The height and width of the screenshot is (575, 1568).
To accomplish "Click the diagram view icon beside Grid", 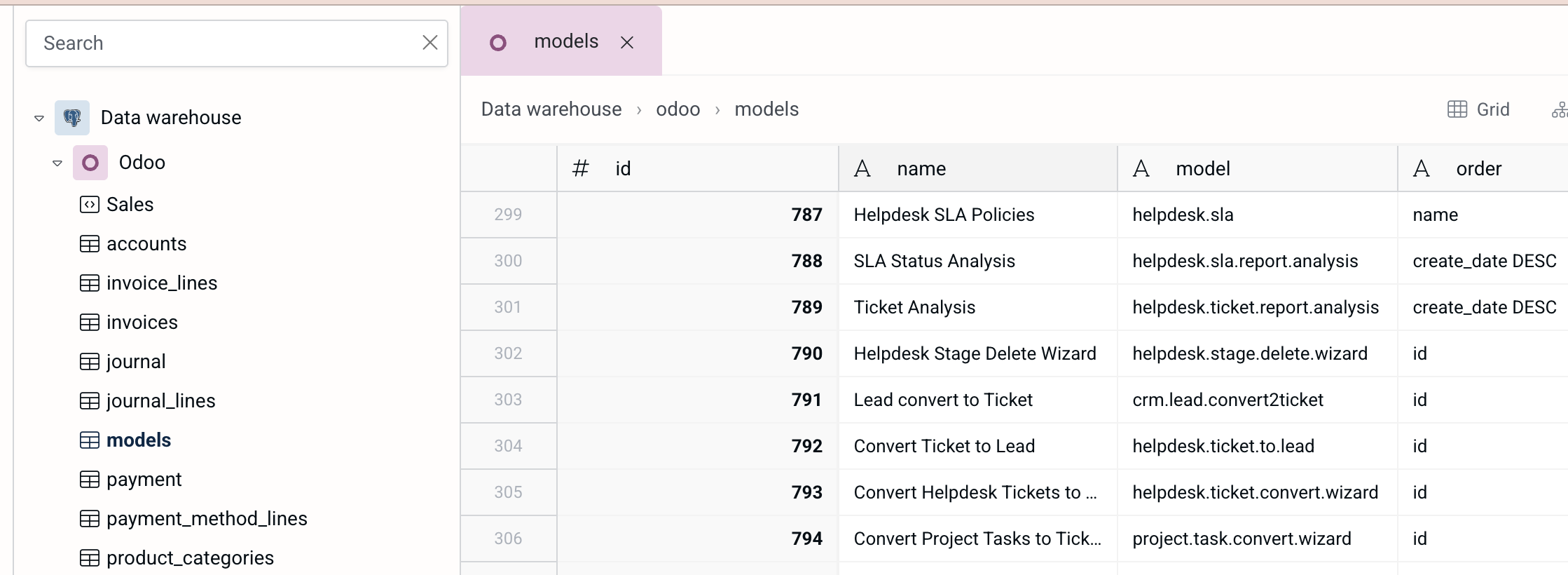I will (x=1560, y=110).
